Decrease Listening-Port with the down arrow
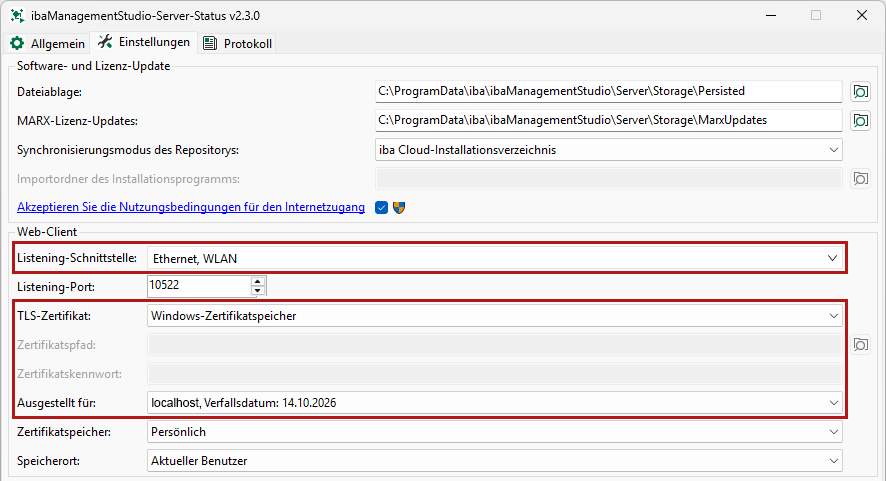 coord(258,291)
